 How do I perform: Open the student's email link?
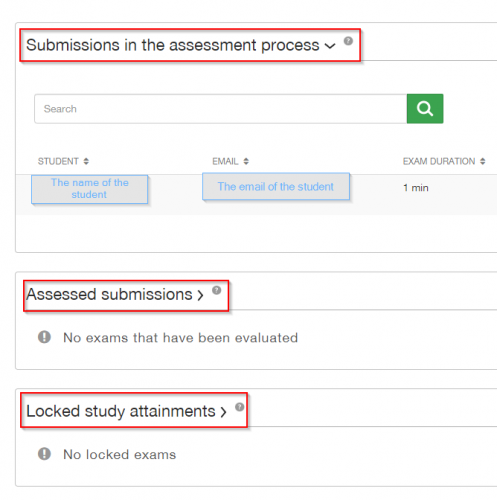pyautogui.click(x=276, y=186)
